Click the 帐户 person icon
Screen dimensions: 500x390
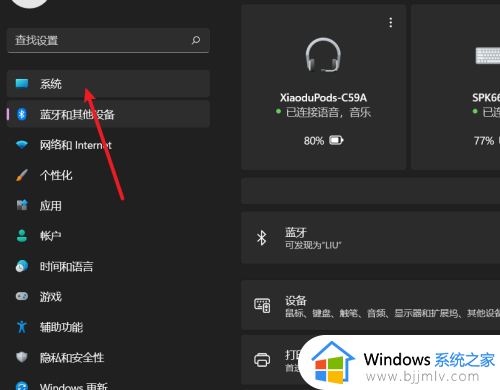22,236
